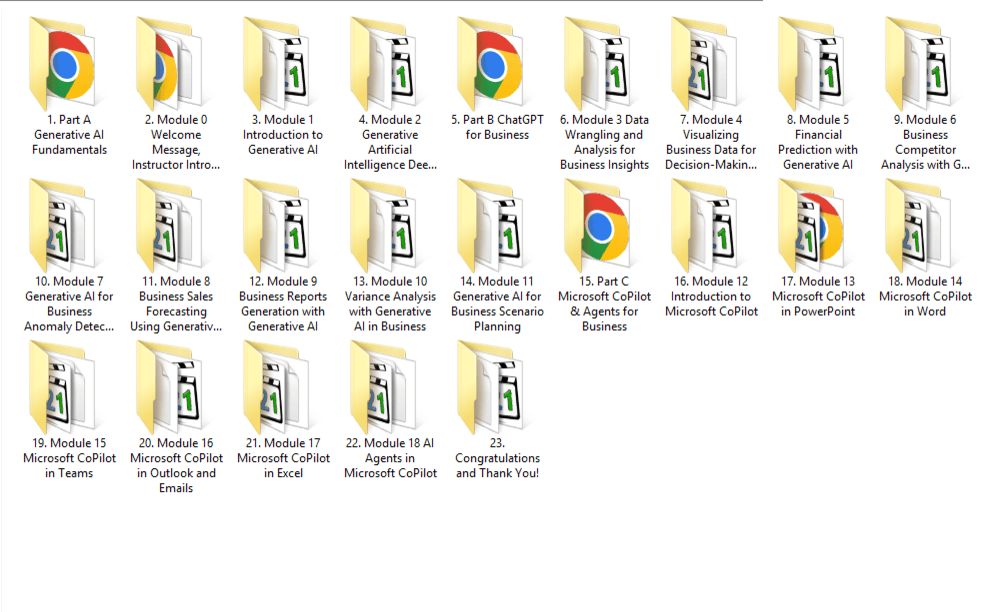Click the label "15. Part C Microsoft CoPilot & Agents for Business"
Image resolution: width=987 pixels, height=612 pixels.
604,304
